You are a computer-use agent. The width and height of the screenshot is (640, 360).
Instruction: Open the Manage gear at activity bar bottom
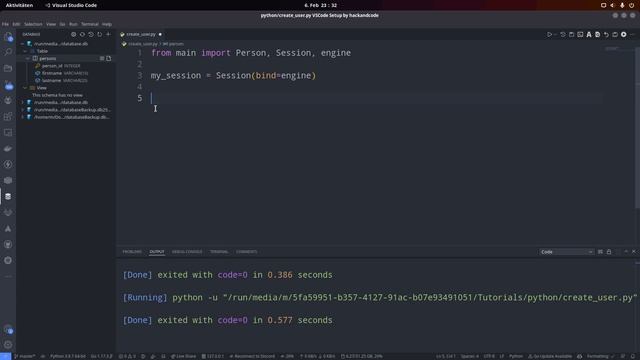click(8, 345)
